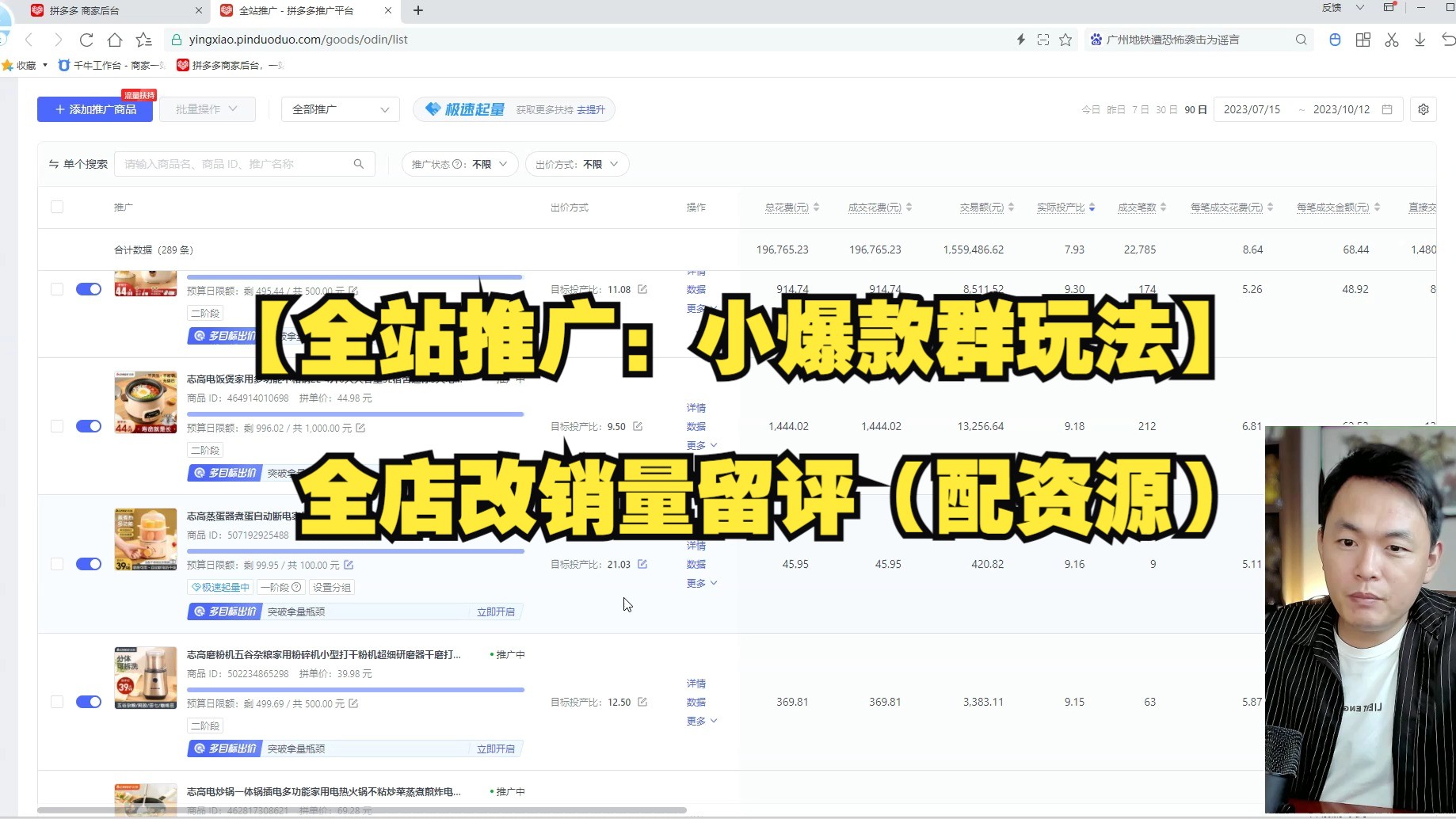Open the date range calendar icon
The height and width of the screenshot is (819, 1456).
click(x=1387, y=109)
